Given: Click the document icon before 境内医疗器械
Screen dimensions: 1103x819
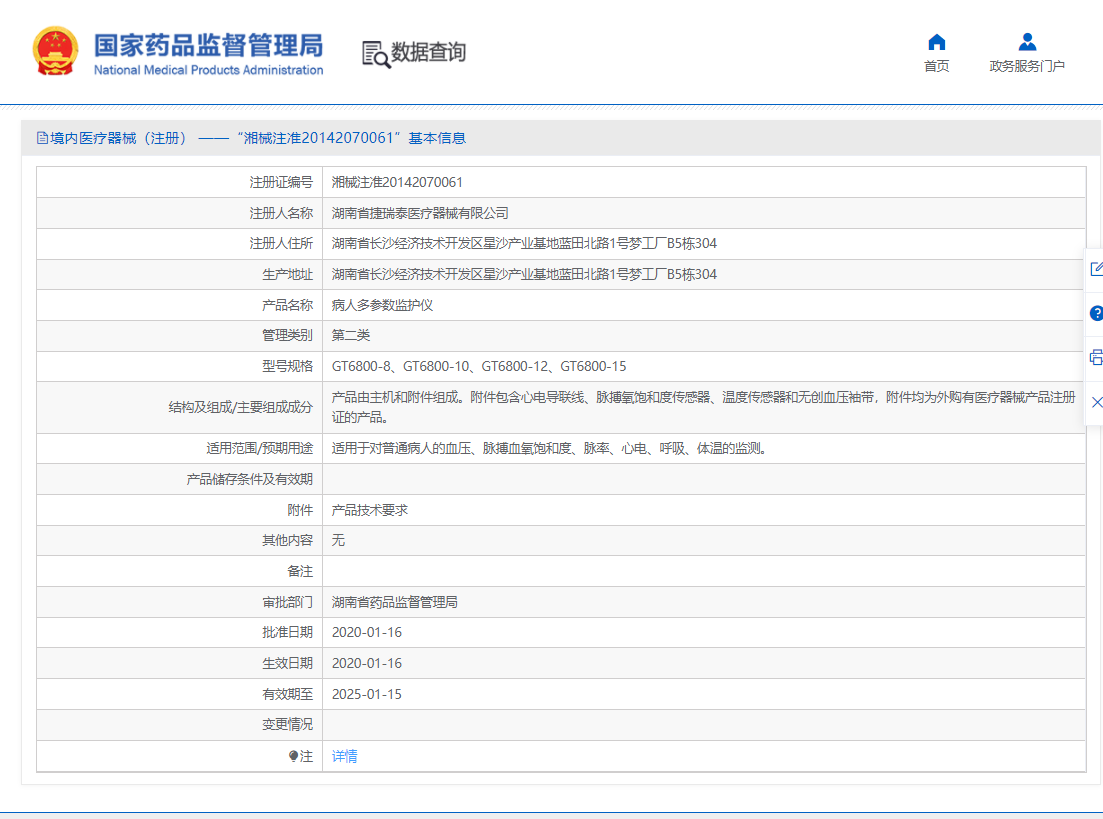Looking at the screenshot, I should [x=42, y=138].
